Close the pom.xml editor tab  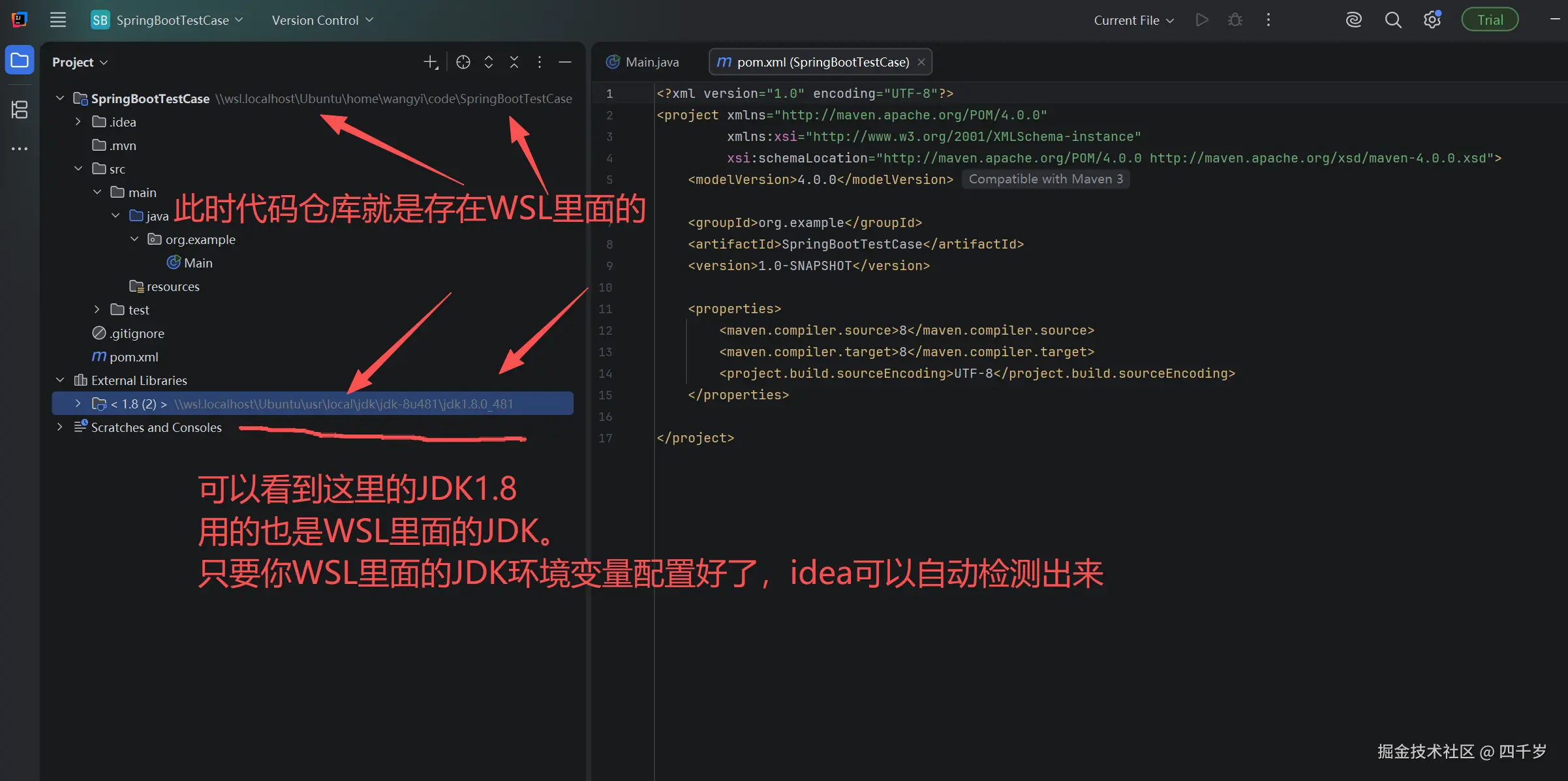[x=921, y=62]
